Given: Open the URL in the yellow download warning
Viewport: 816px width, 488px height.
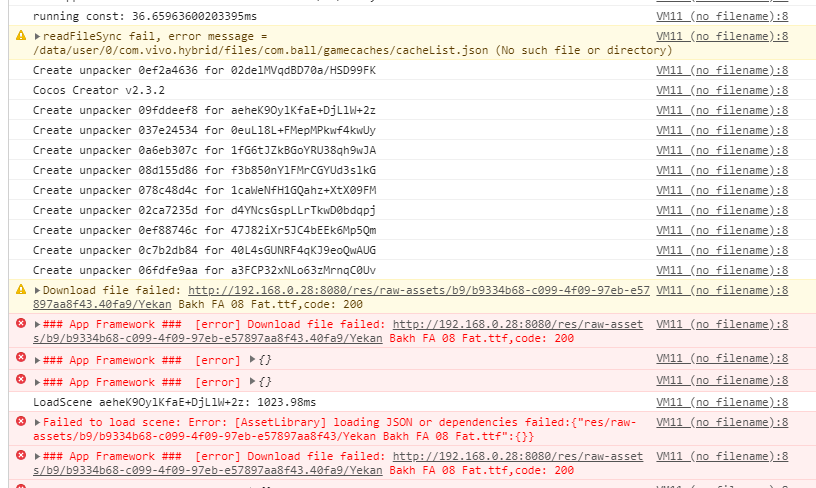Looking at the screenshot, I should coord(420,290).
